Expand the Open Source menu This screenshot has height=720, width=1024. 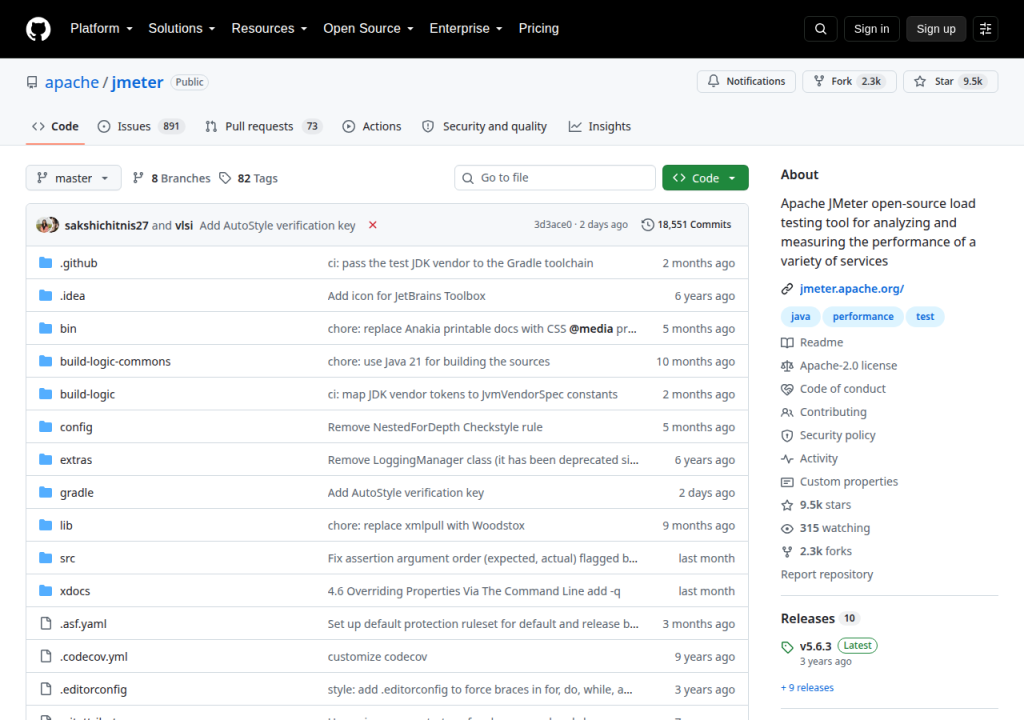(x=368, y=29)
